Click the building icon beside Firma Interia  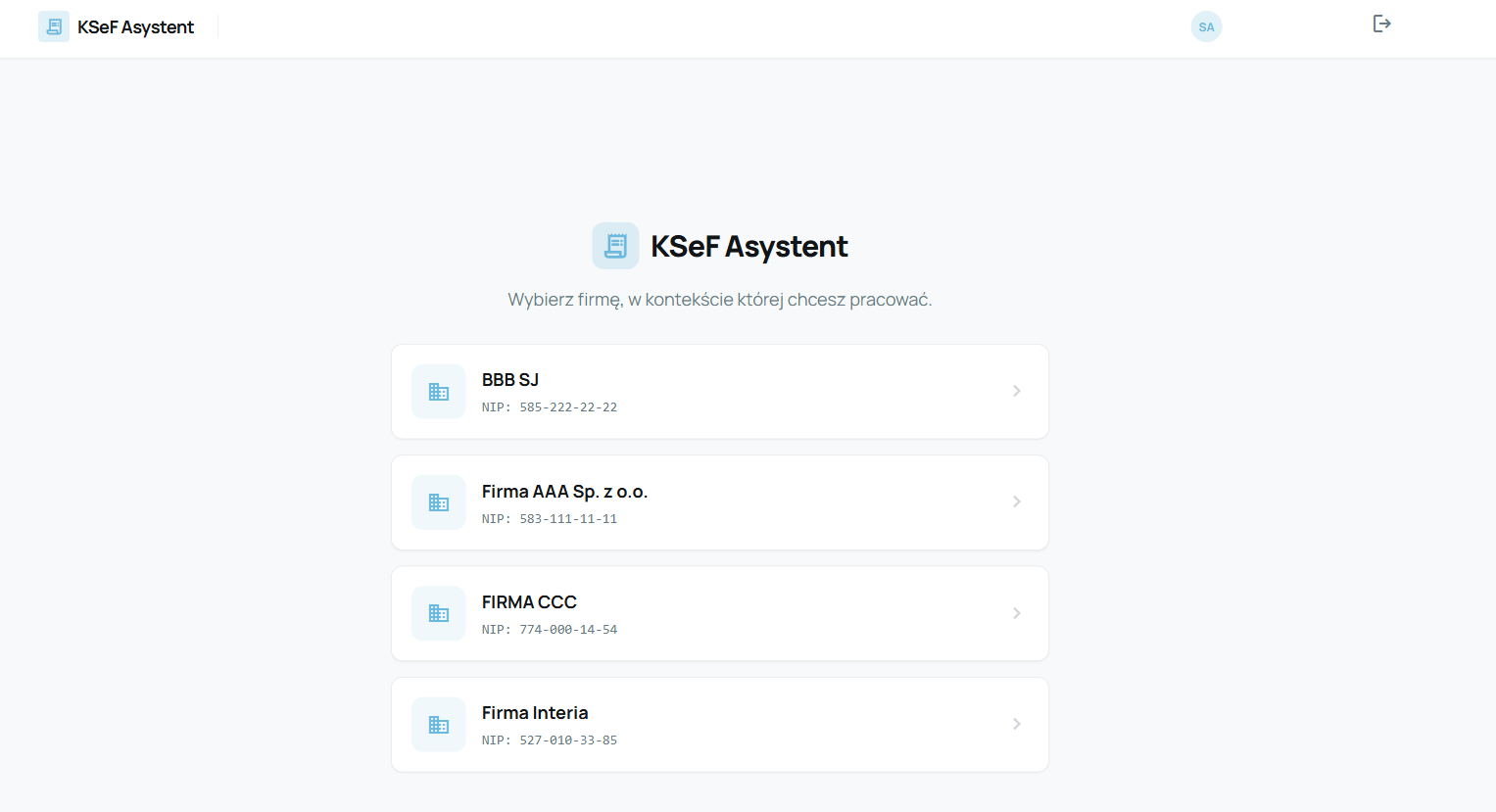[439, 725]
